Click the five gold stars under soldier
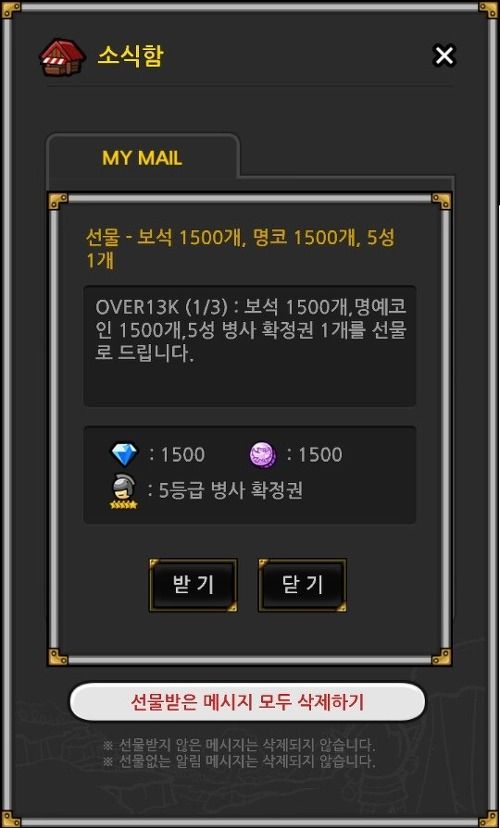This screenshot has width=500, height=828. click(124, 505)
